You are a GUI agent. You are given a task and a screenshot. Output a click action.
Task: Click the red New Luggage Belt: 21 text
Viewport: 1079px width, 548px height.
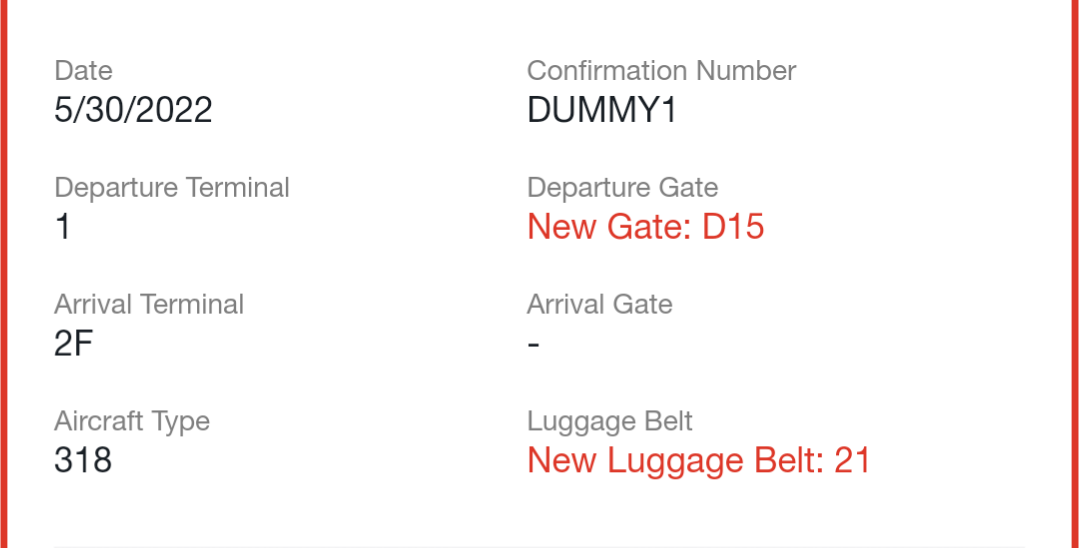(x=699, y=461)
